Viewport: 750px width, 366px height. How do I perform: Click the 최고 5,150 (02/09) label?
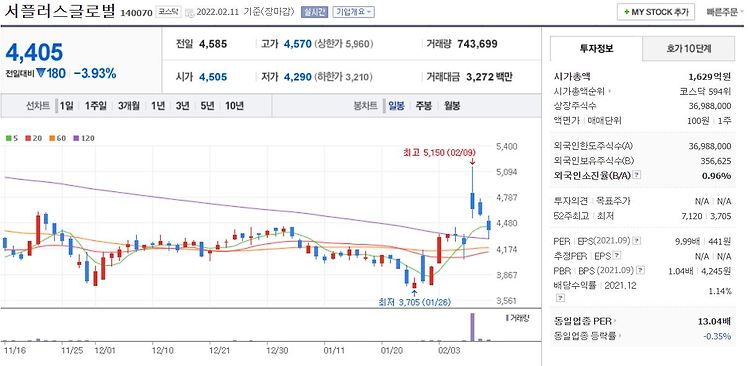pyautogui.click(x=440, y=153)
